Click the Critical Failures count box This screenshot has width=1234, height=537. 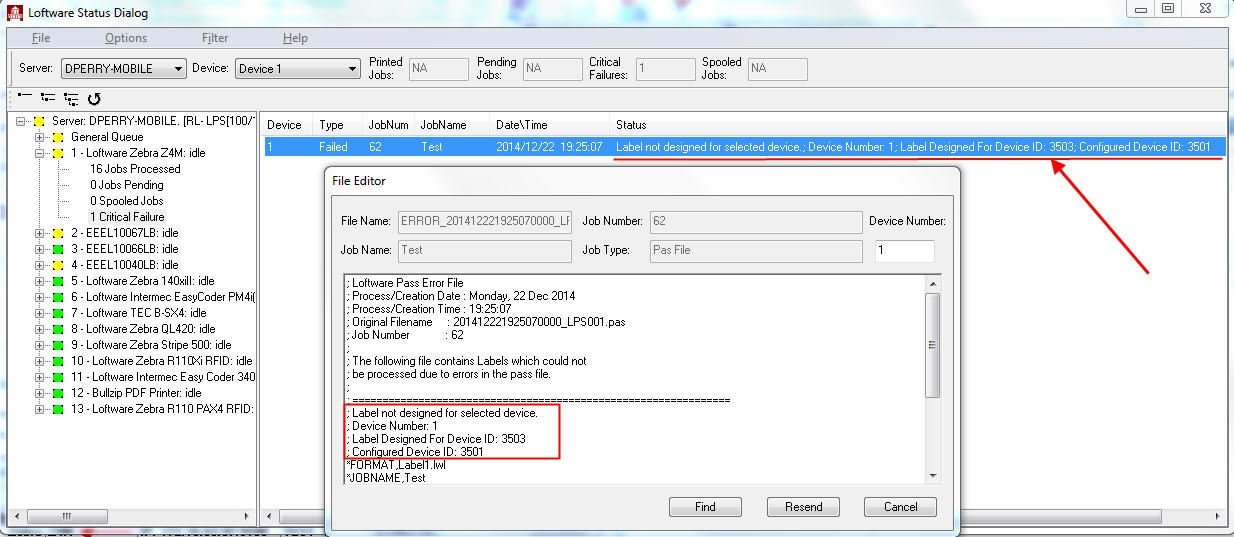coord(665,69)
